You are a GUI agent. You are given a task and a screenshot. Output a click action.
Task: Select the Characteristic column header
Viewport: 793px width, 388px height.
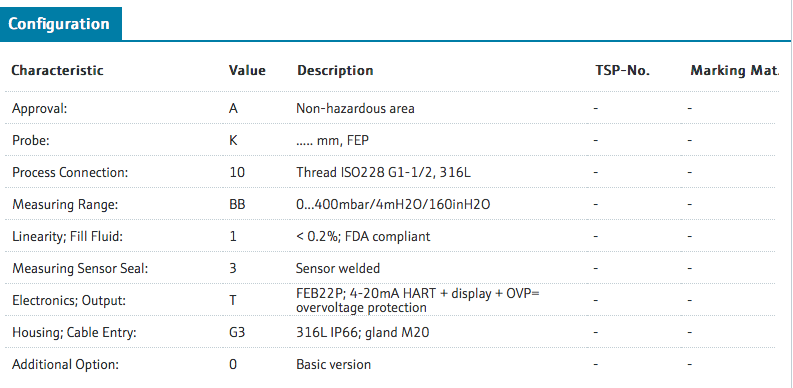point(57,70)
